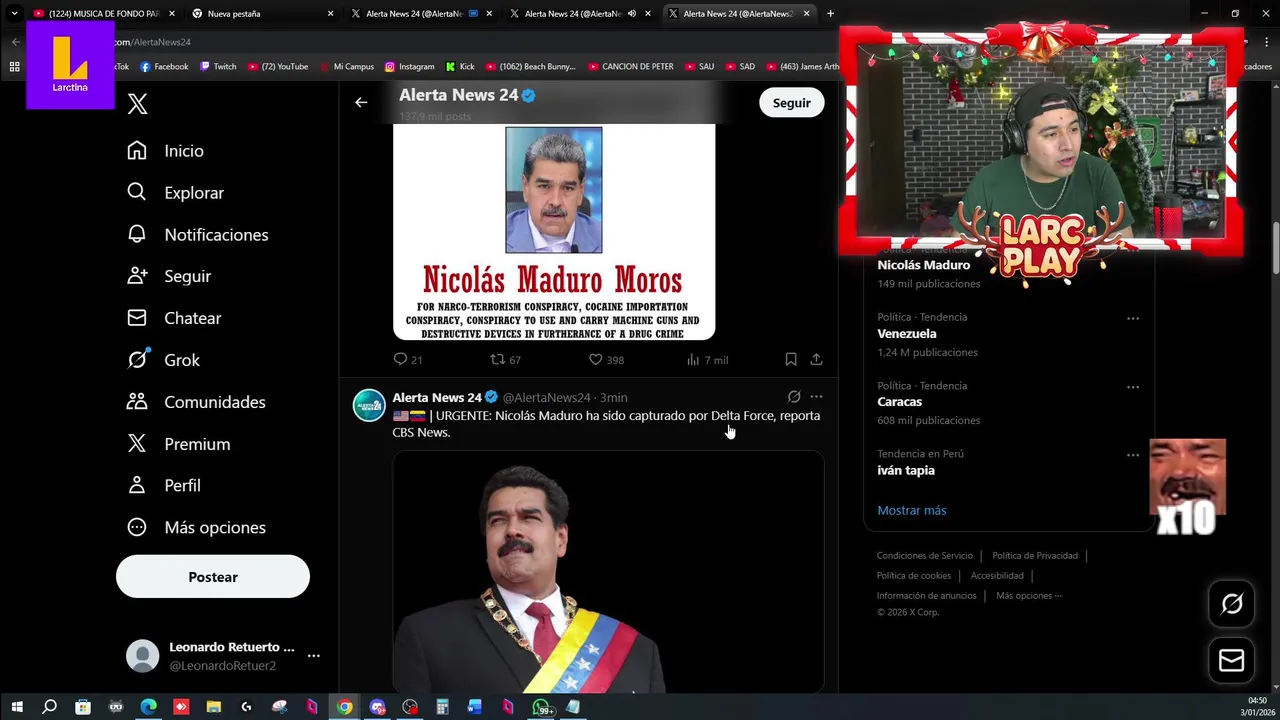The image size is (1280, 720).
Task: Open tab search chevron dropdown
Action: pyautogui.click(x=14, y=14)
